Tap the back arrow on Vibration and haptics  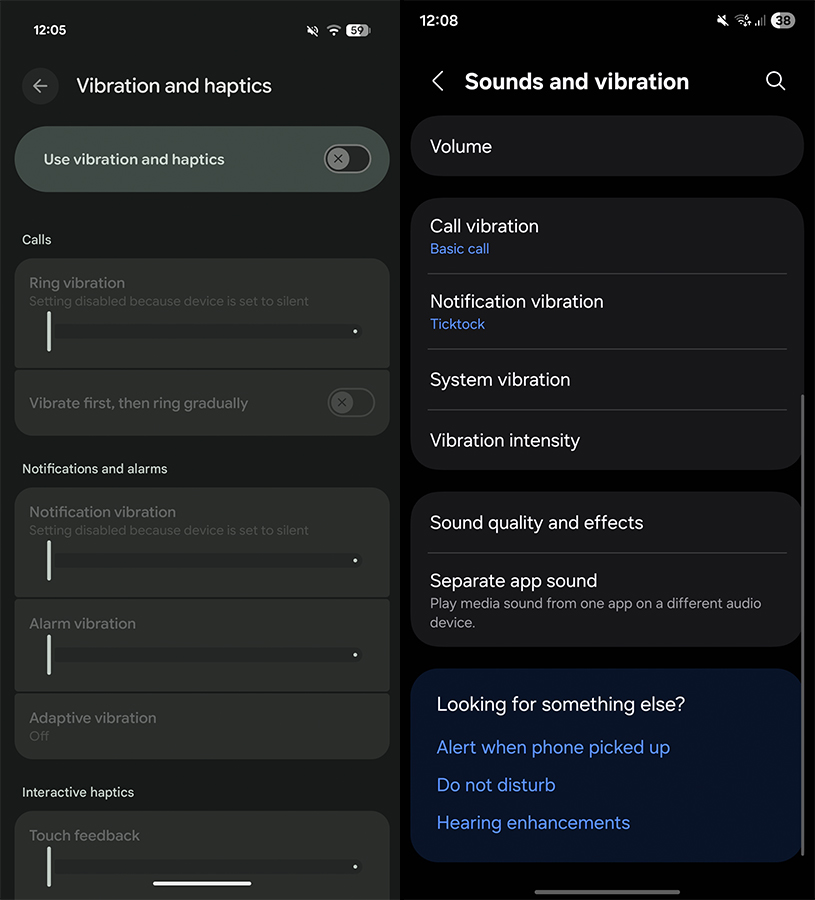(x=40, y=86)
